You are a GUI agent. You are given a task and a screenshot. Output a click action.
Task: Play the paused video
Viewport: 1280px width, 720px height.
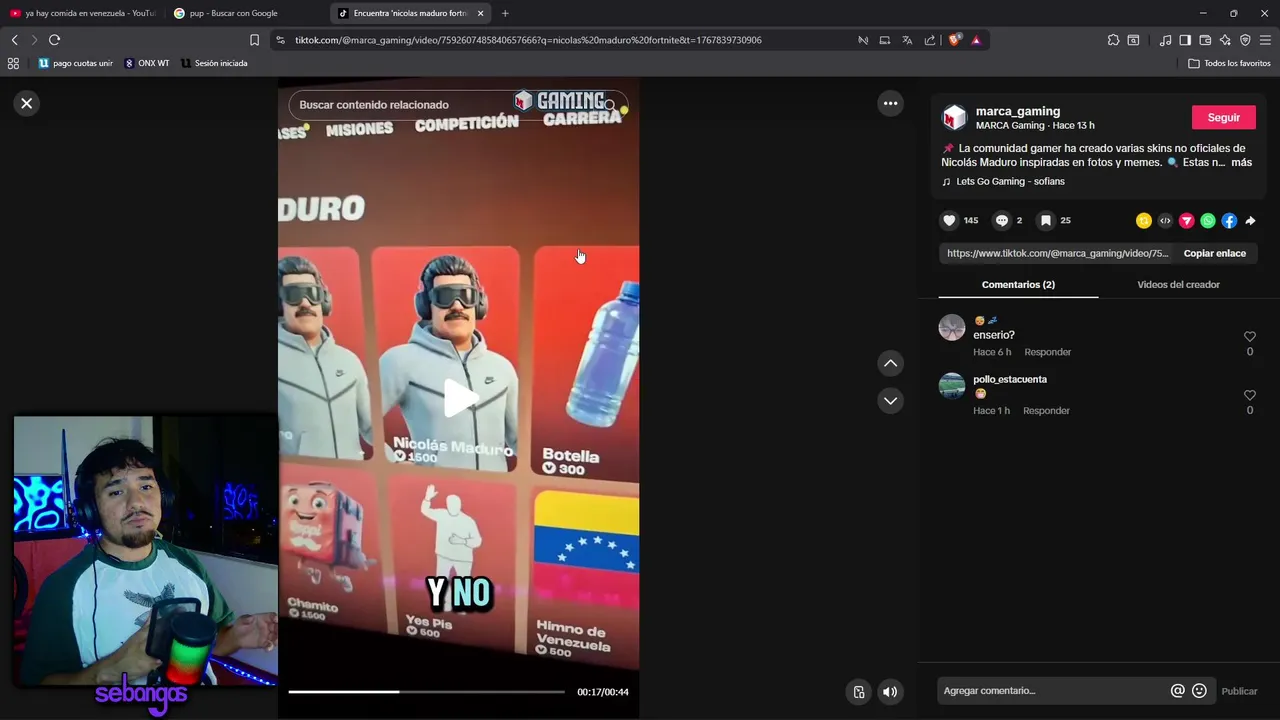point(459,397)
